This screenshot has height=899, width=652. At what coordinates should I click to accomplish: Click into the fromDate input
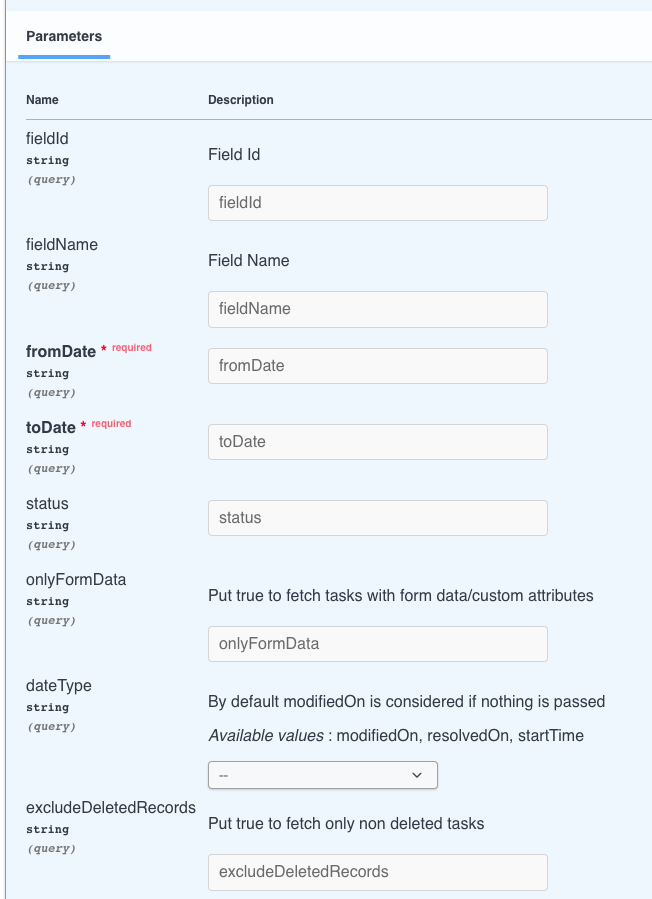coord(377,366)
